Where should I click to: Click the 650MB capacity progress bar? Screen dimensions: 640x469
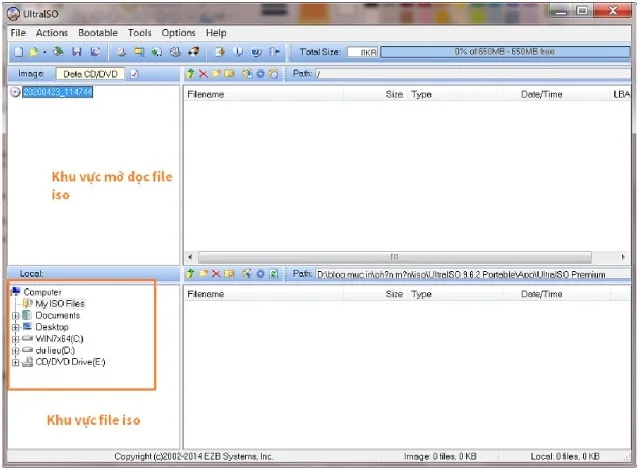point(505,52)
